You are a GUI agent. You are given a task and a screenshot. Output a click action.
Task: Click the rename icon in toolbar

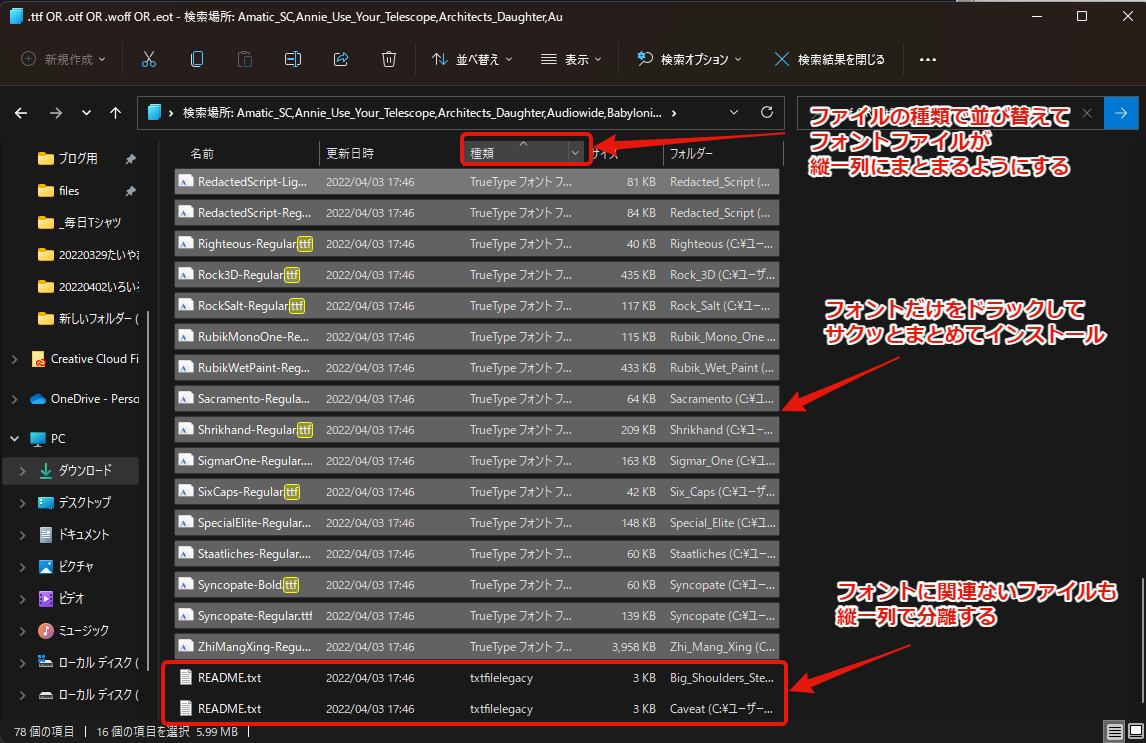point(293,59)
